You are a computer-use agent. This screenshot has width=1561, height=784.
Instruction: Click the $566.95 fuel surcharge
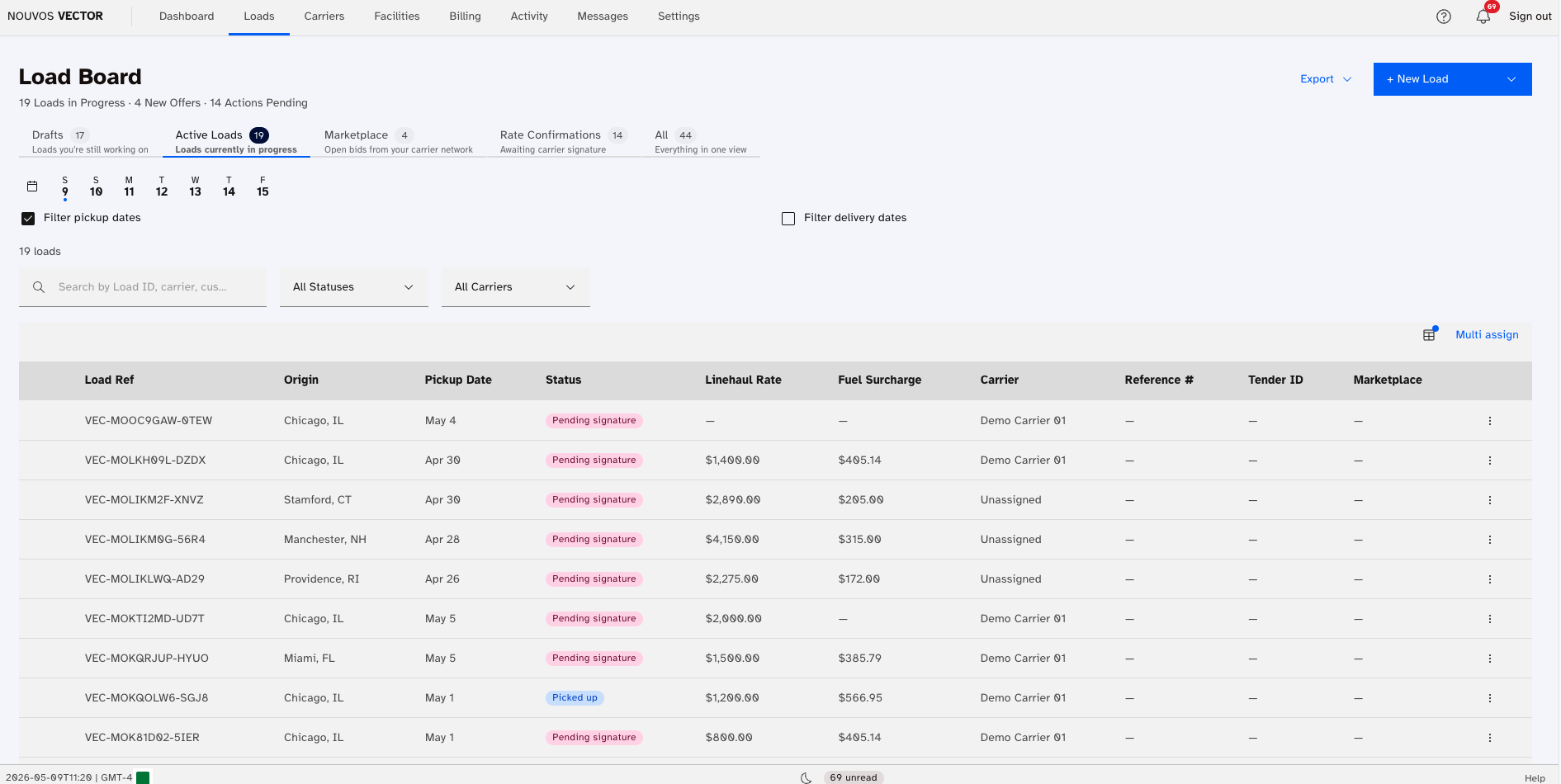point(860,698)
